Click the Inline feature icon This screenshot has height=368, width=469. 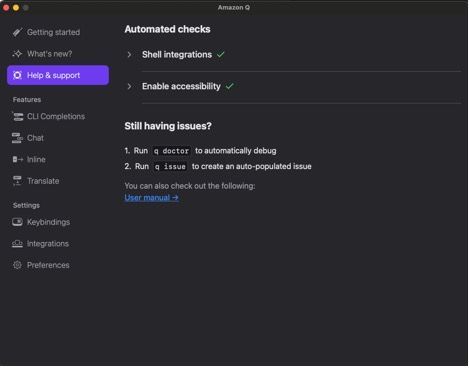coord(17,159)
